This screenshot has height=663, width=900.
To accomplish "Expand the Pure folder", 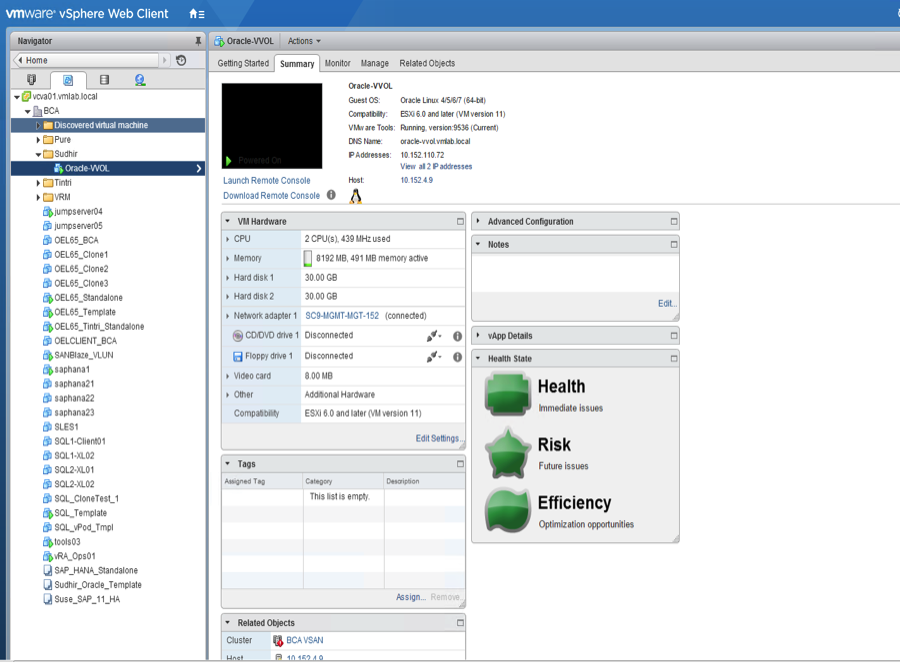I will [x=38, y=139].
